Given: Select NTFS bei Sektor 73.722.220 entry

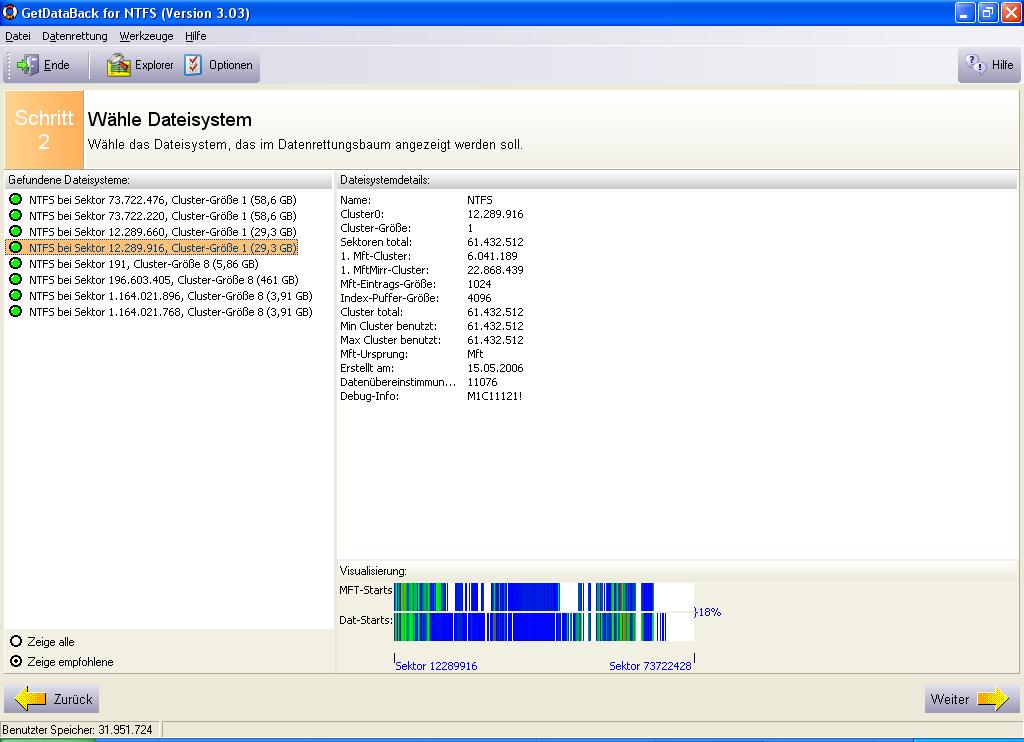Looking at the screenshot, I should 163,216.
